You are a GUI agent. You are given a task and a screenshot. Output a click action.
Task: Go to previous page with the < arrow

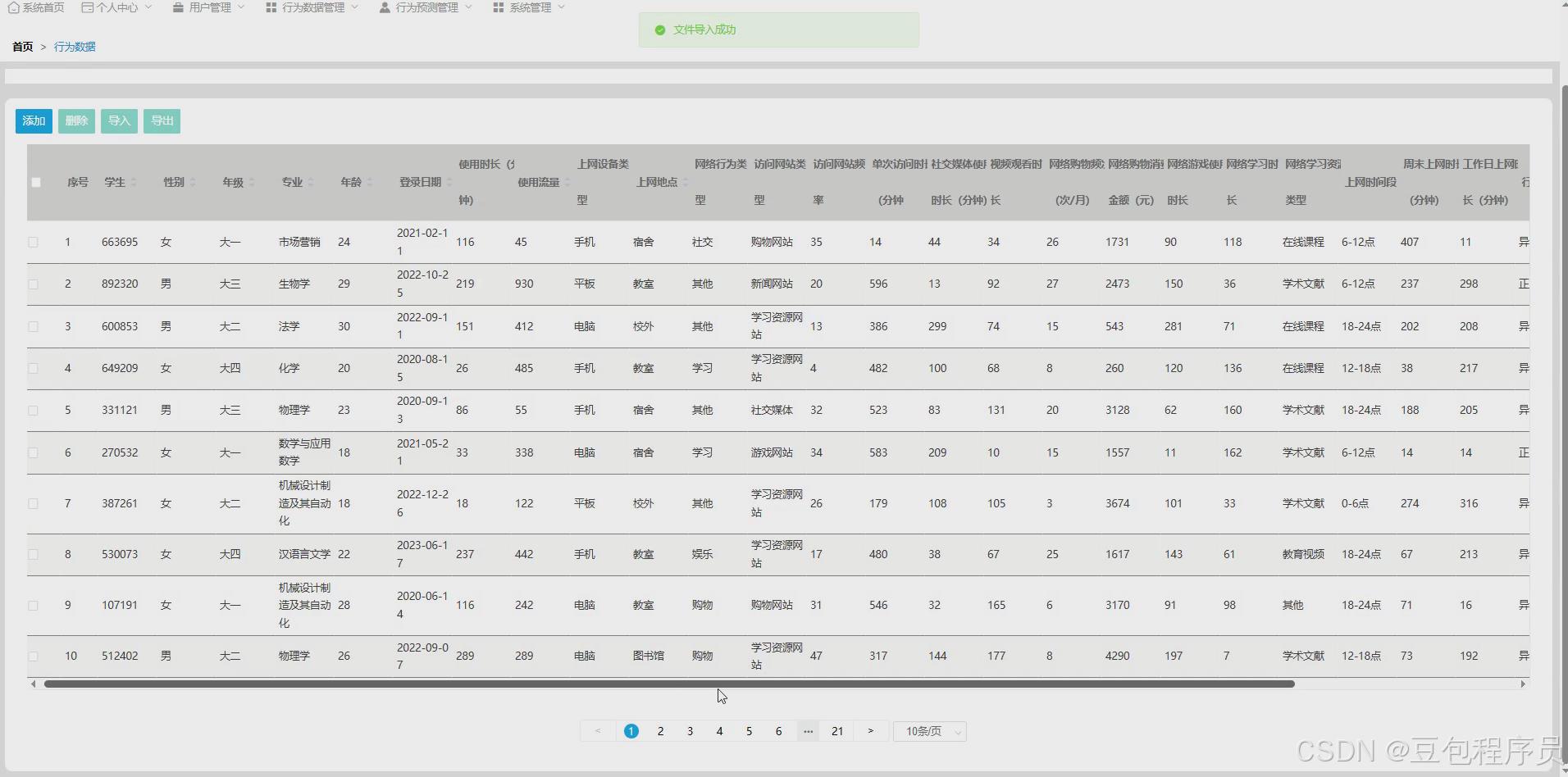click(x=598, y=731)
